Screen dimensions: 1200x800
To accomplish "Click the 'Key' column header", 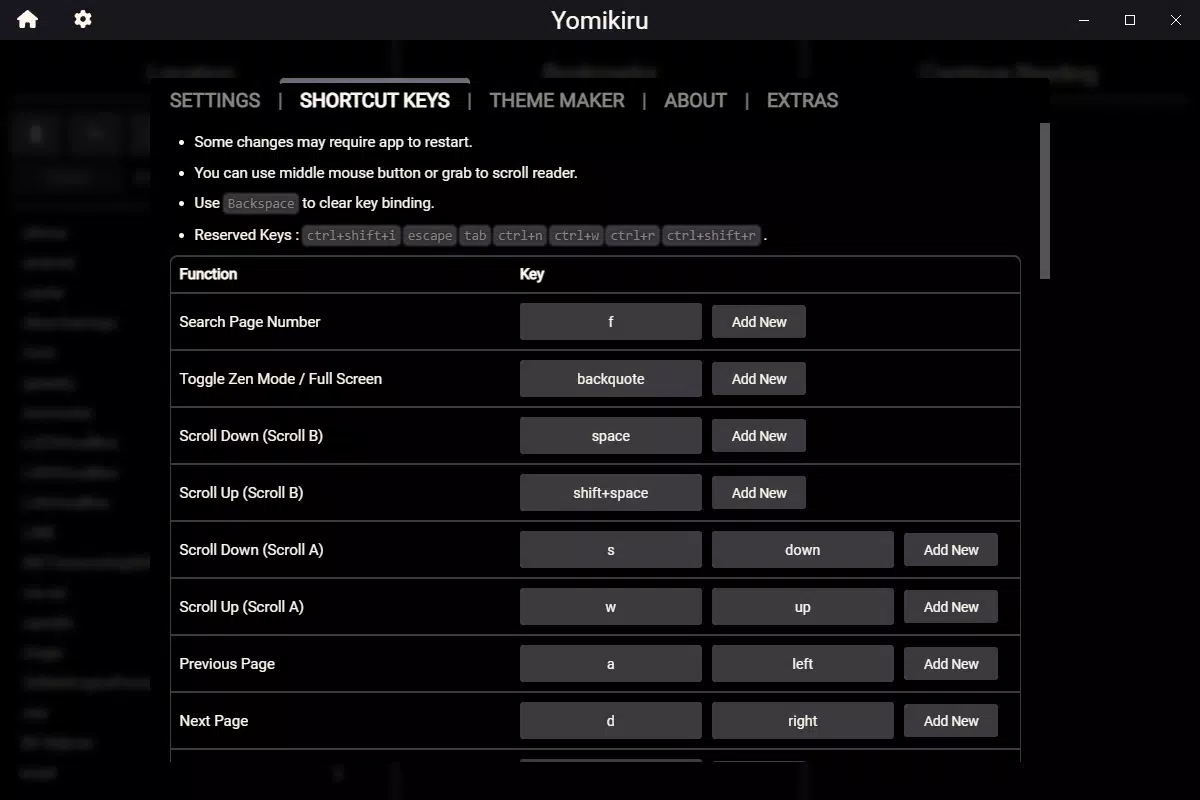I will 532,274.
